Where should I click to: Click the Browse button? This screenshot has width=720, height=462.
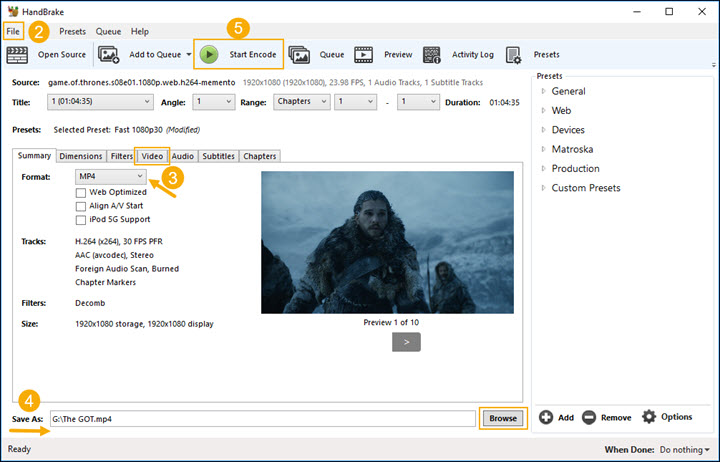[x=503, y=418]
